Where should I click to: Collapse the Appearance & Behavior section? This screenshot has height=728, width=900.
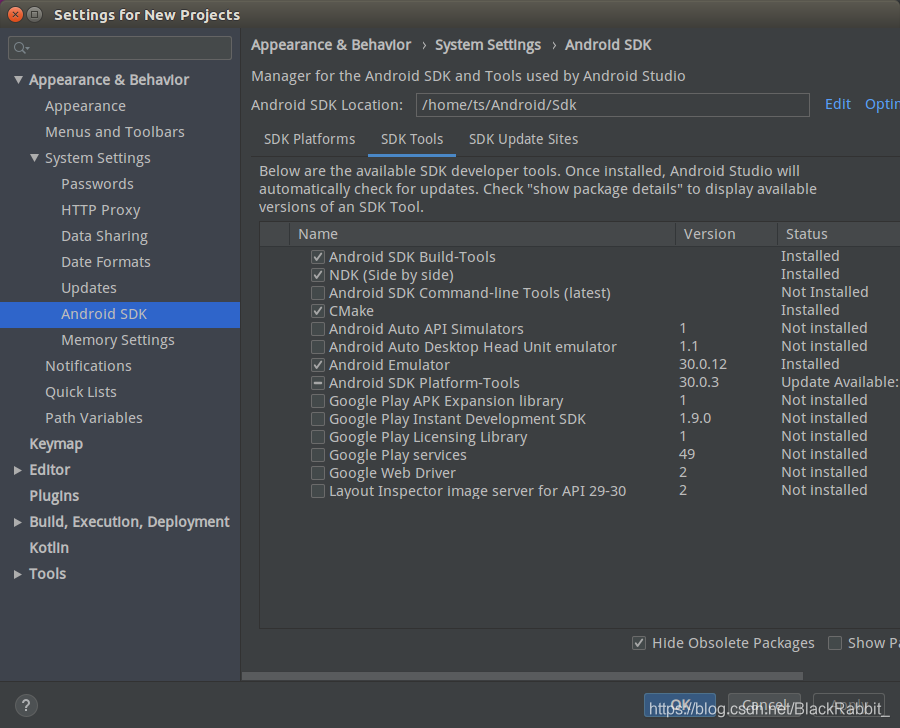tap(18, 80)
